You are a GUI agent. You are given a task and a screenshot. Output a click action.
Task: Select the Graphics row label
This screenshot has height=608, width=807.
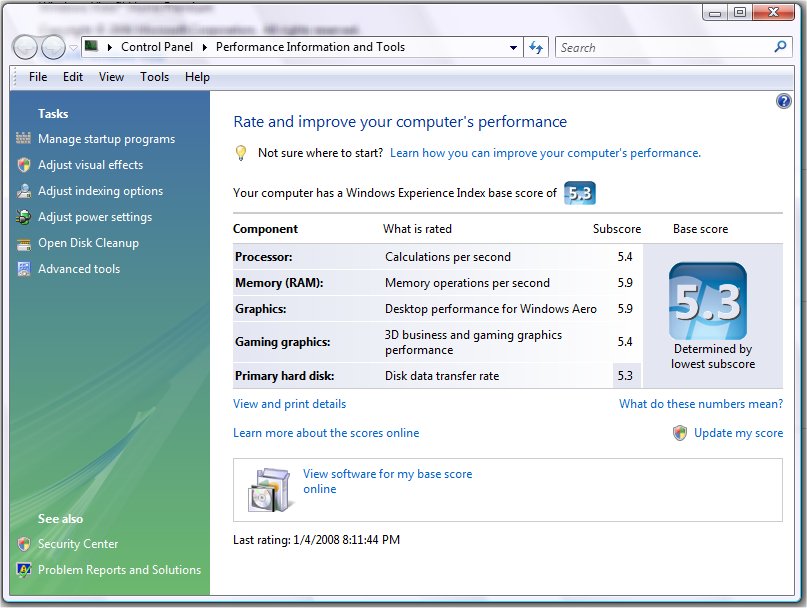pyautogui.click(x=260, y=309)
